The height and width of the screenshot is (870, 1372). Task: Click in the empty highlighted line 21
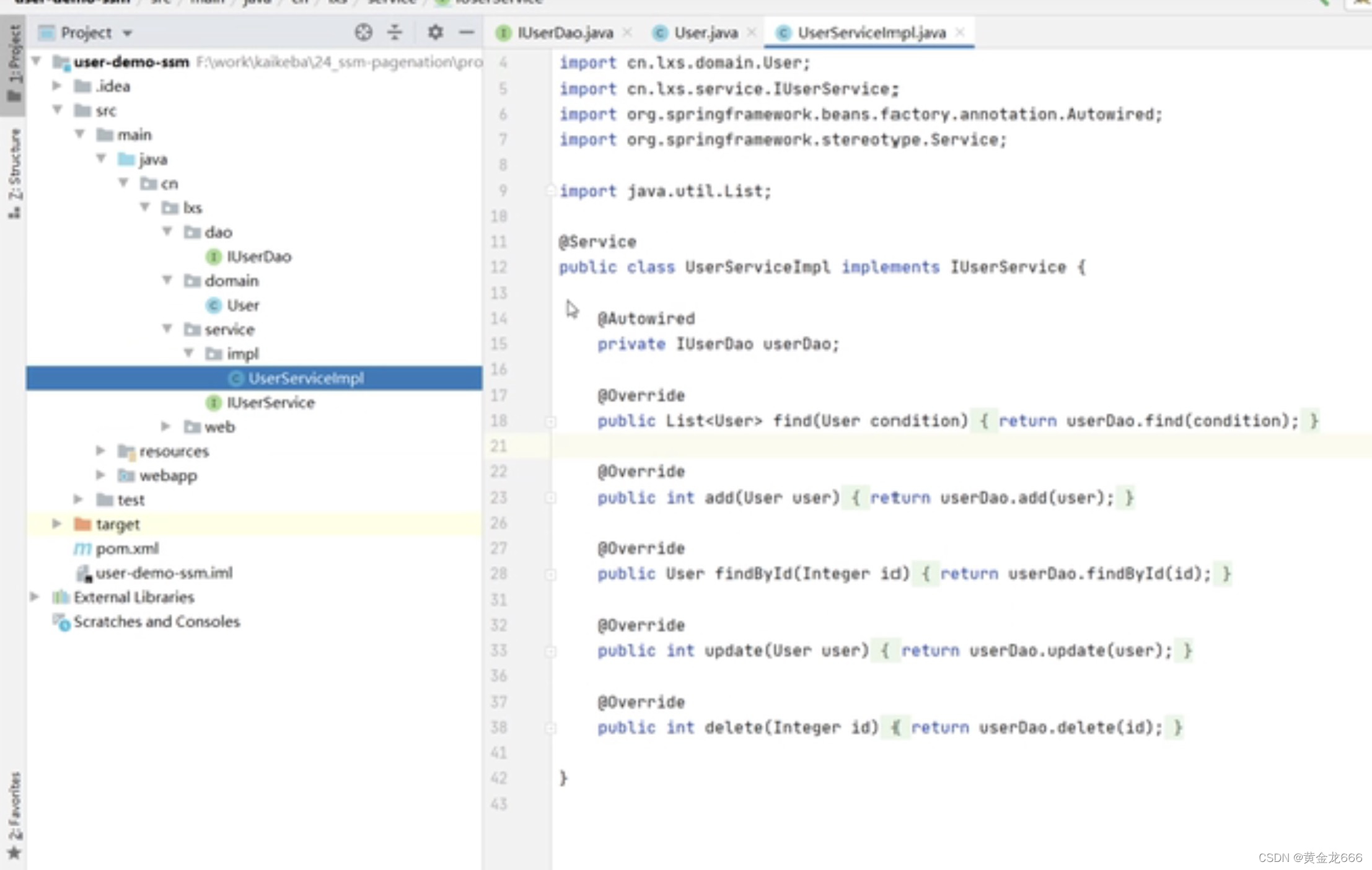pos(930,446)
